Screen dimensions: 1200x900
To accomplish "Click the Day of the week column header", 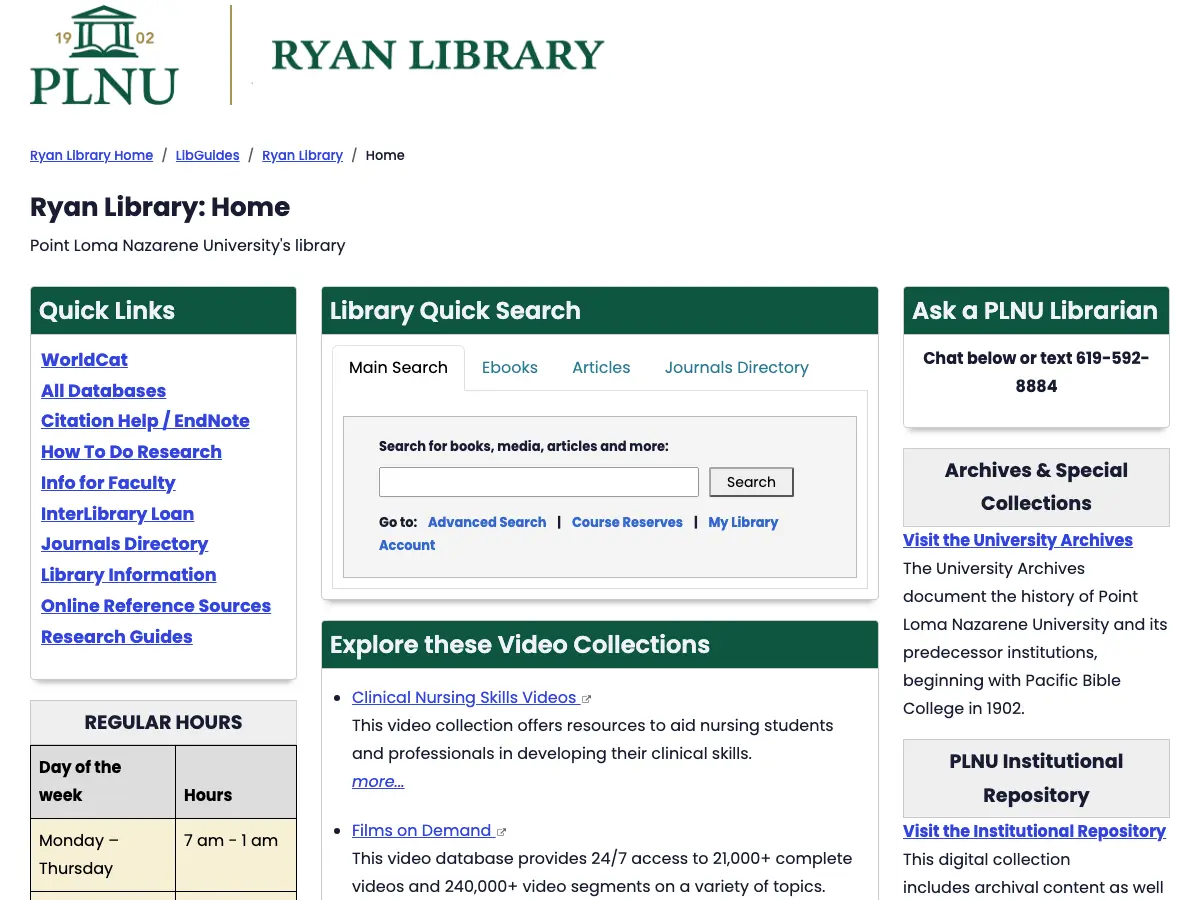I will (x=103, y=782).
